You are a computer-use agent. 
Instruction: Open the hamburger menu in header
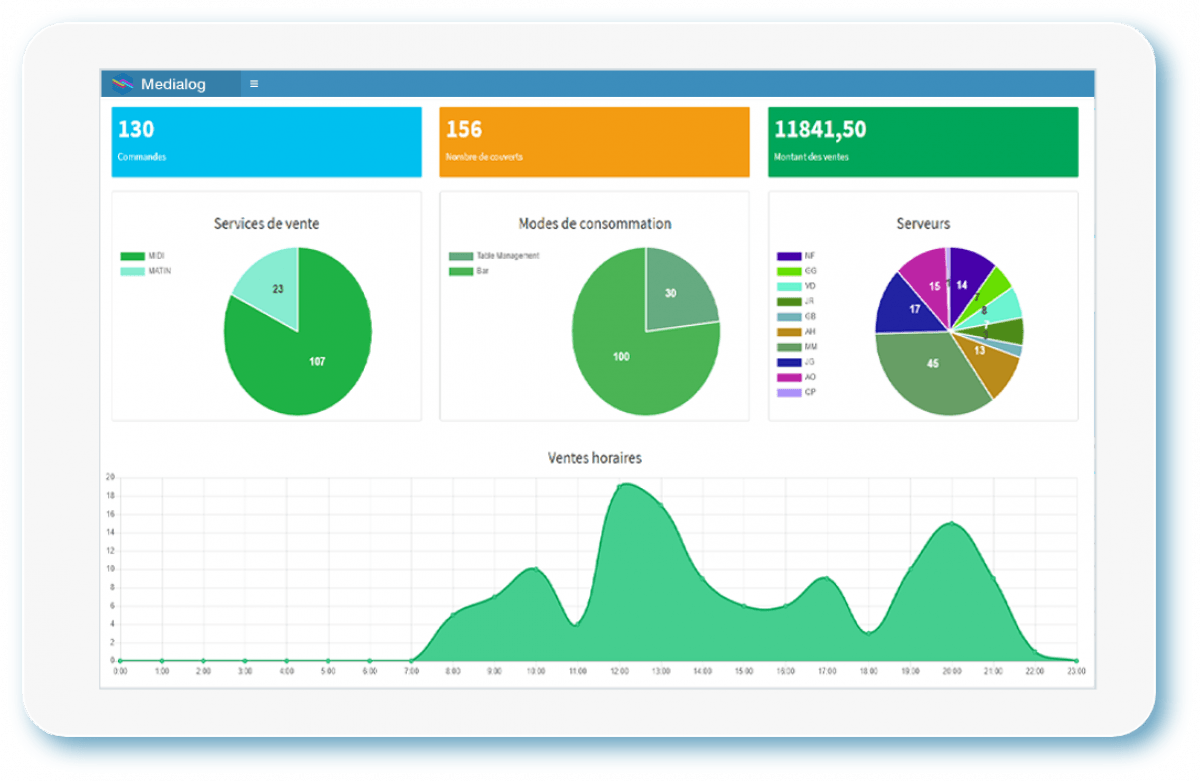point(254,84)
